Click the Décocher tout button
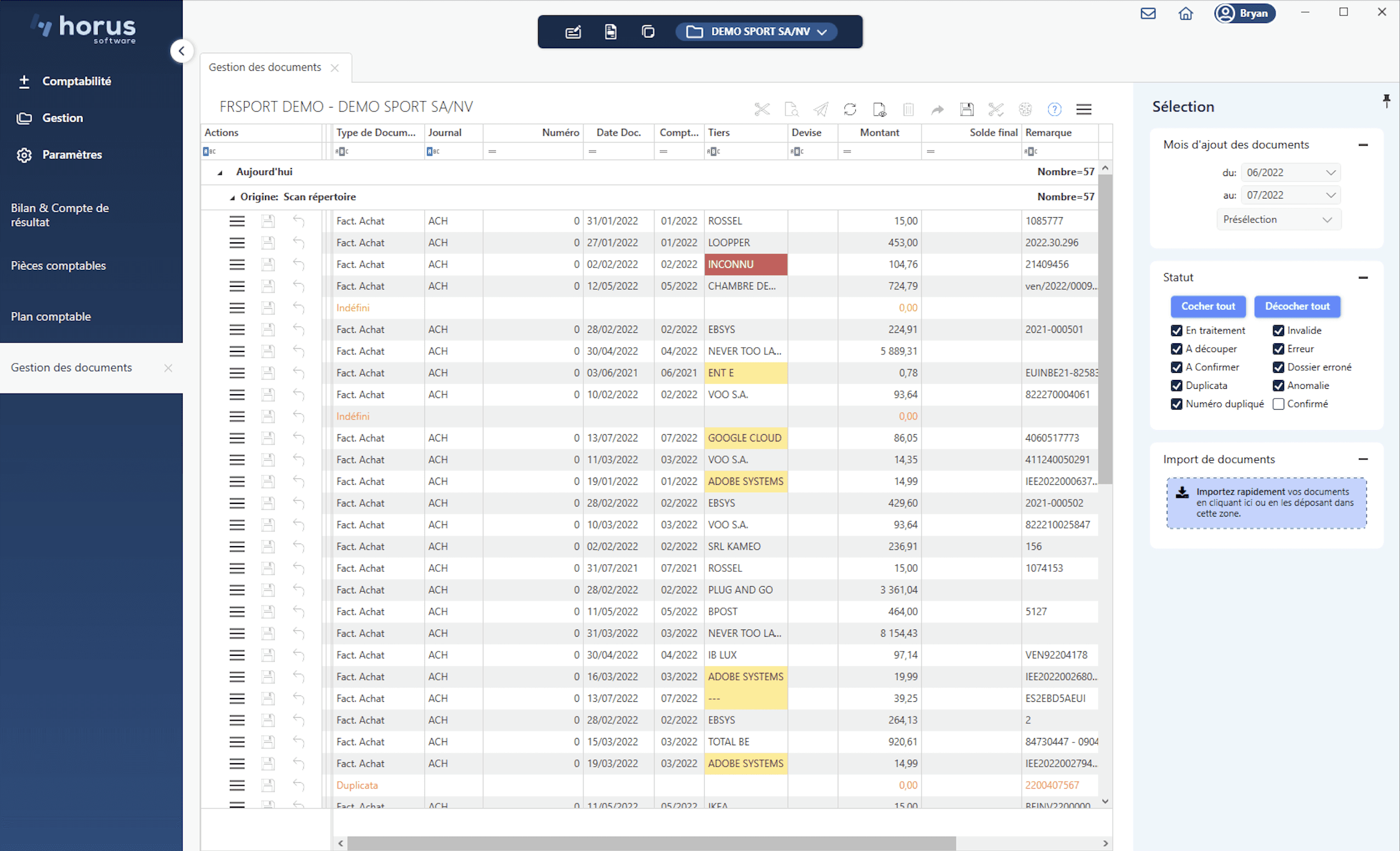Image resolution: width=1400 pixels, height=851 pixels. pos(1297,306)
